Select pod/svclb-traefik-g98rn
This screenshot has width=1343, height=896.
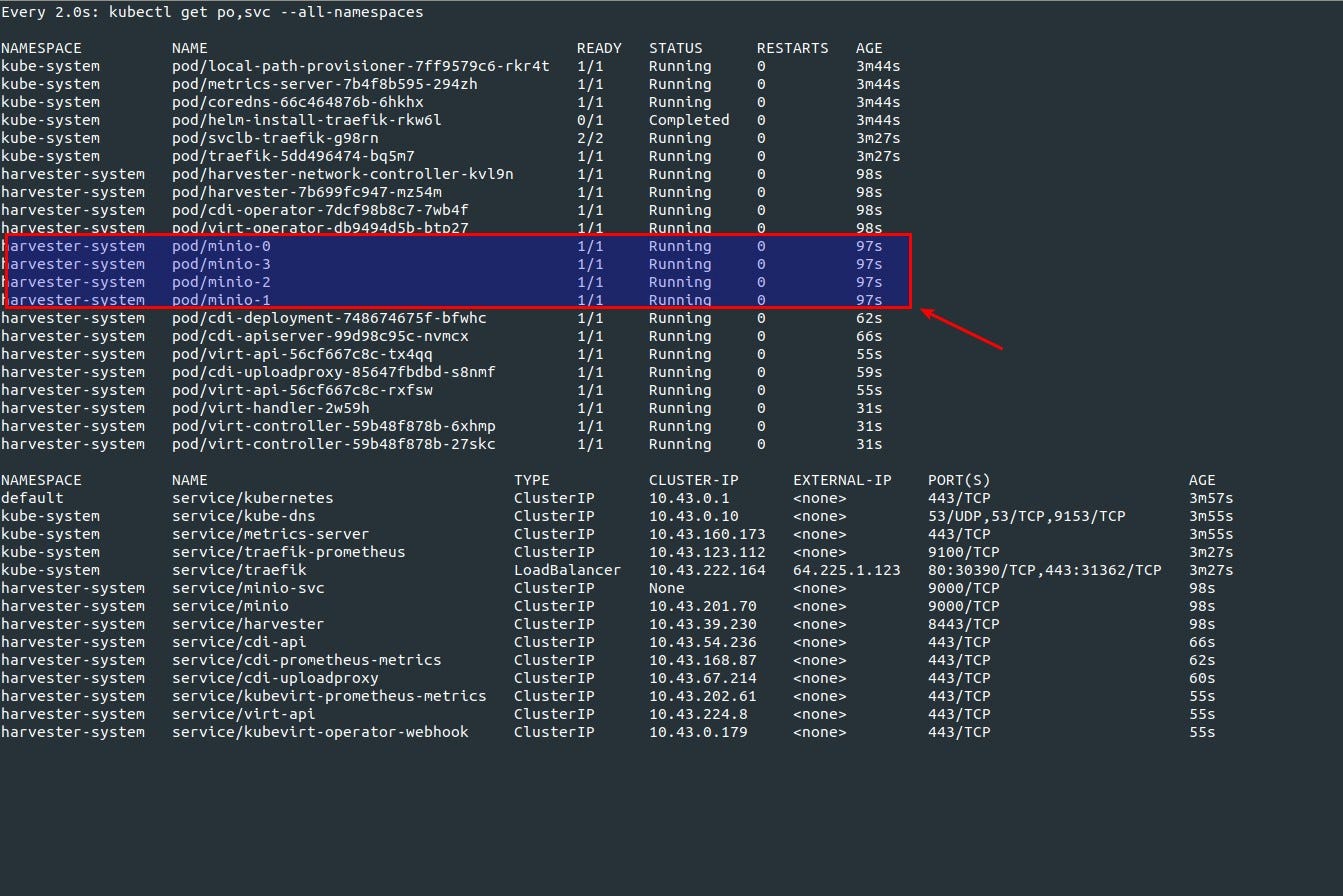point(275,138)
